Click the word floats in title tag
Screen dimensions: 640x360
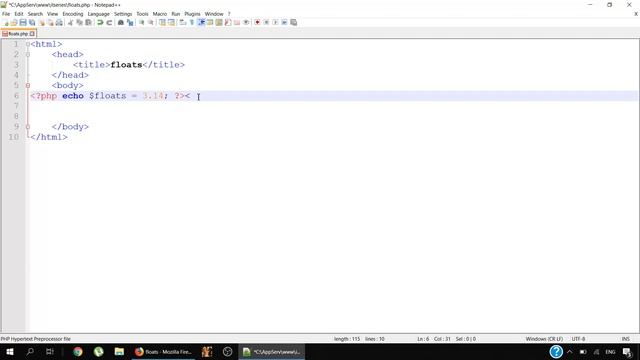tap(126, 65)
